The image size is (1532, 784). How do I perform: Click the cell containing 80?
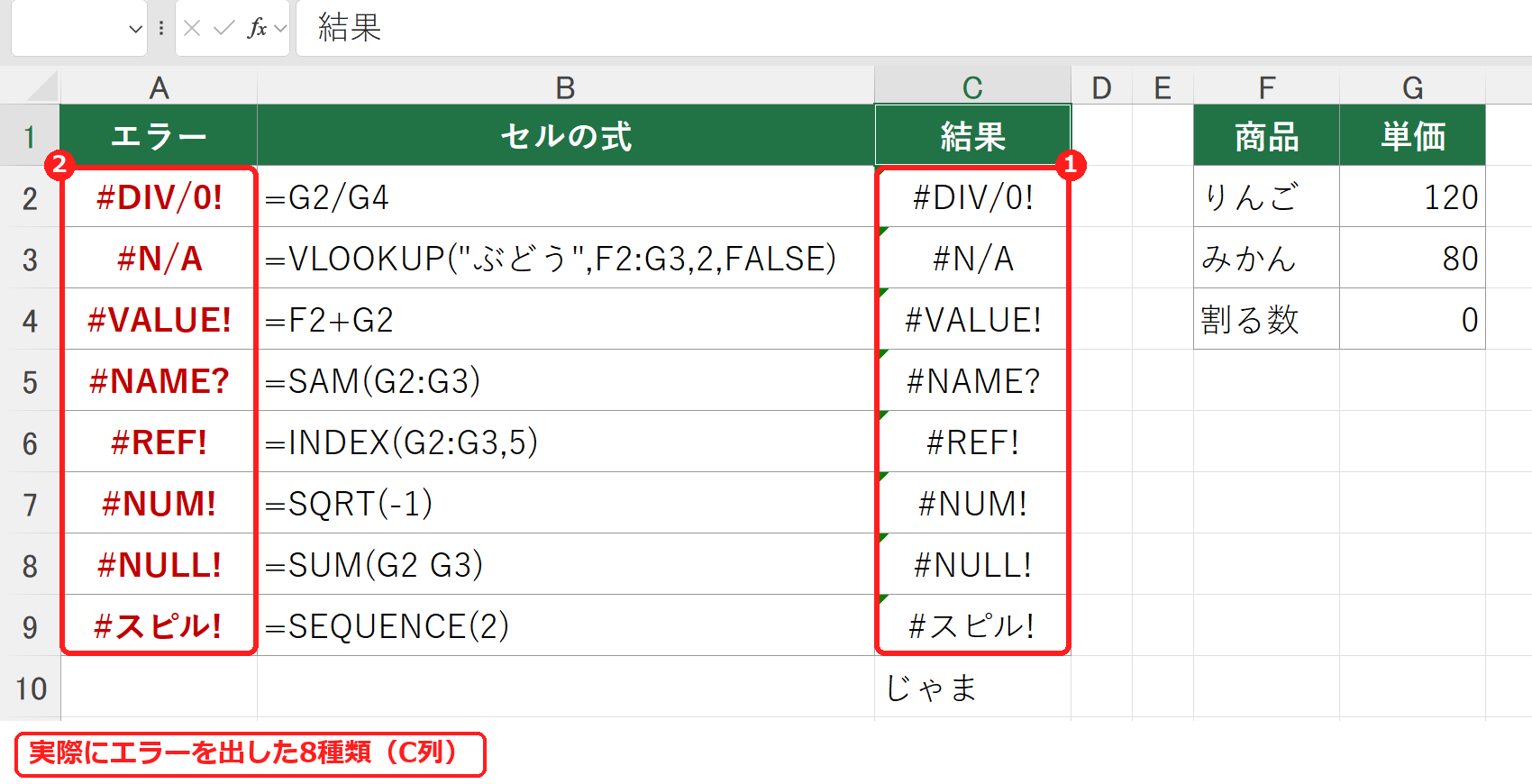[x=1412, y=259]
